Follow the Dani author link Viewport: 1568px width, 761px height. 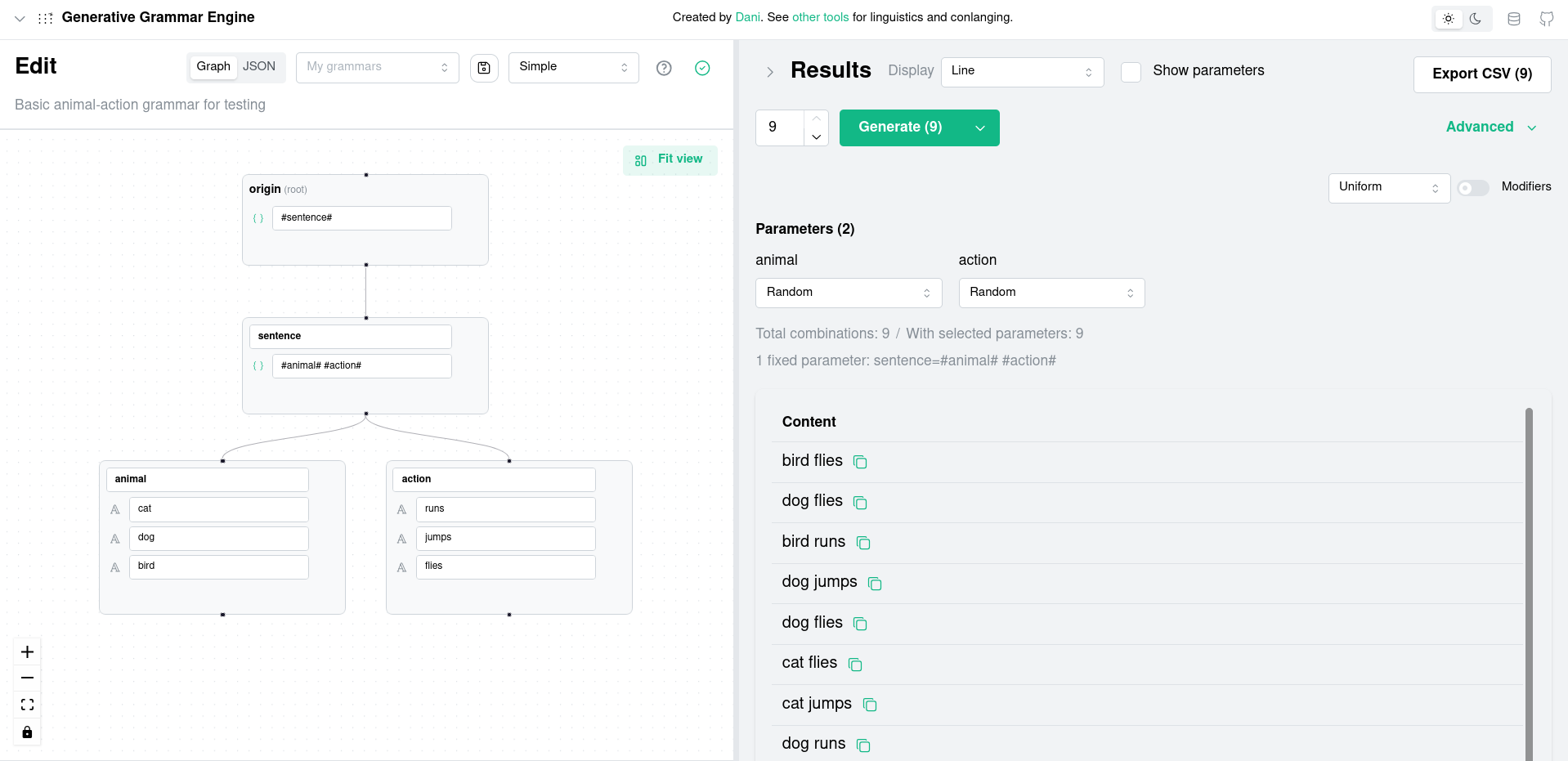(747, 17)
